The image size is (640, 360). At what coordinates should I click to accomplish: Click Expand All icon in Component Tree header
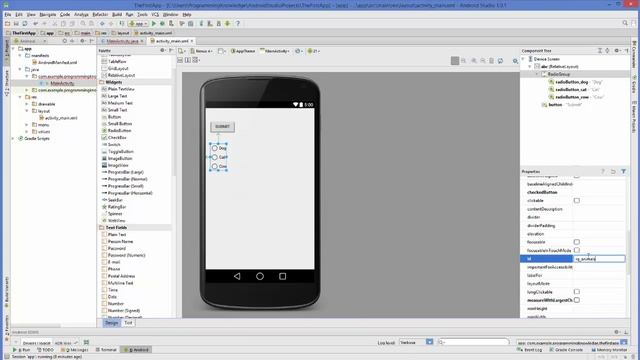(600, 51)
